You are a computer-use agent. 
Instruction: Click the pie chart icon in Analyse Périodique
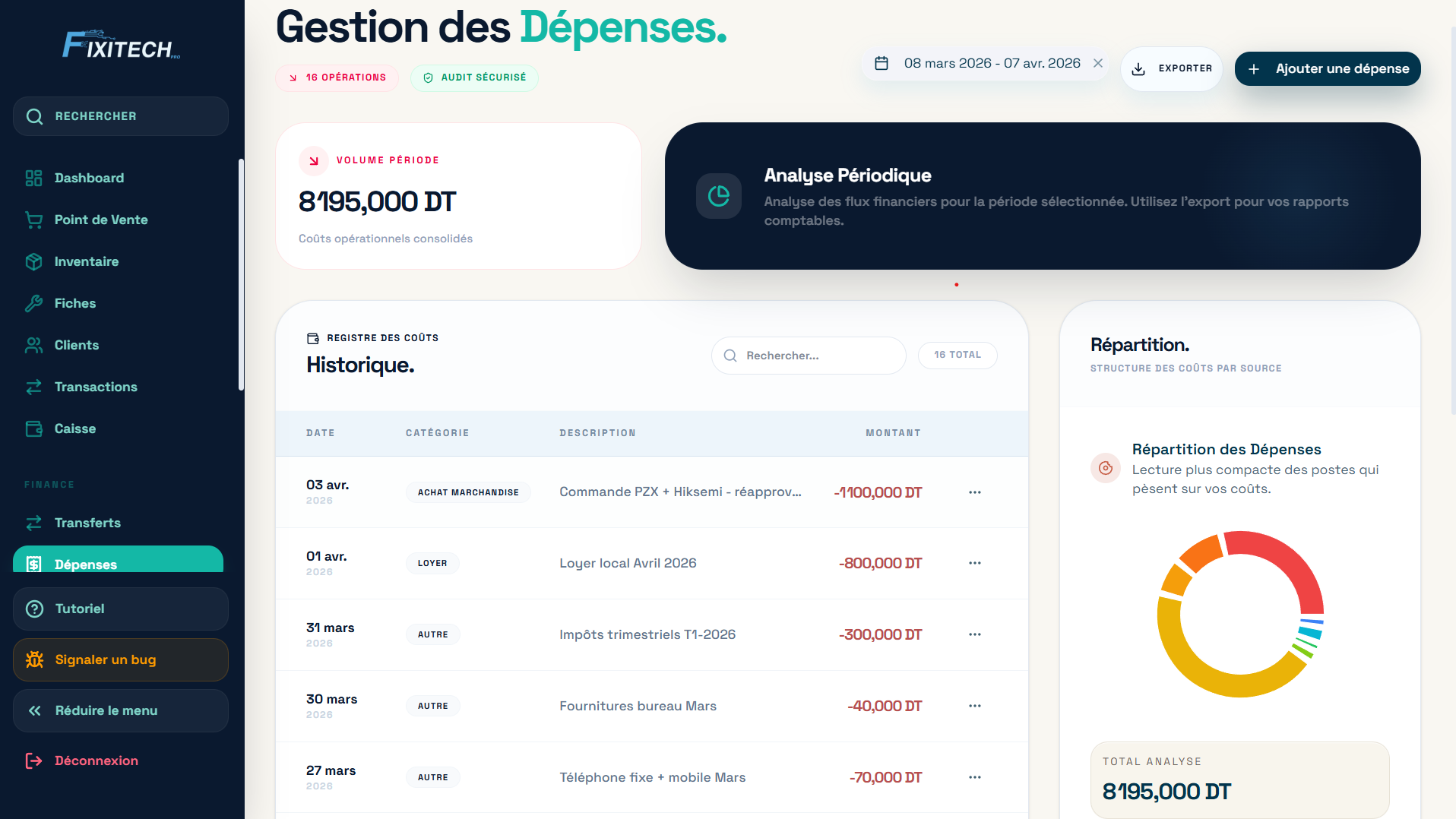[718, 196]
